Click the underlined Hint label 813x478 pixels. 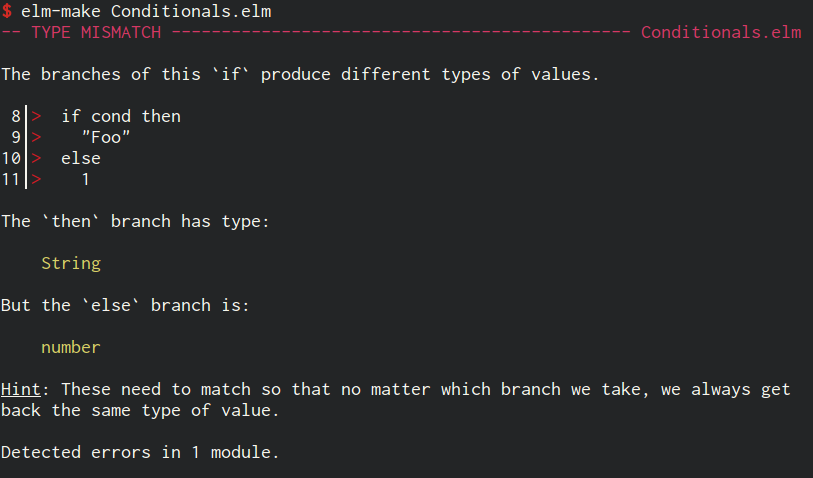pos(21,389)
